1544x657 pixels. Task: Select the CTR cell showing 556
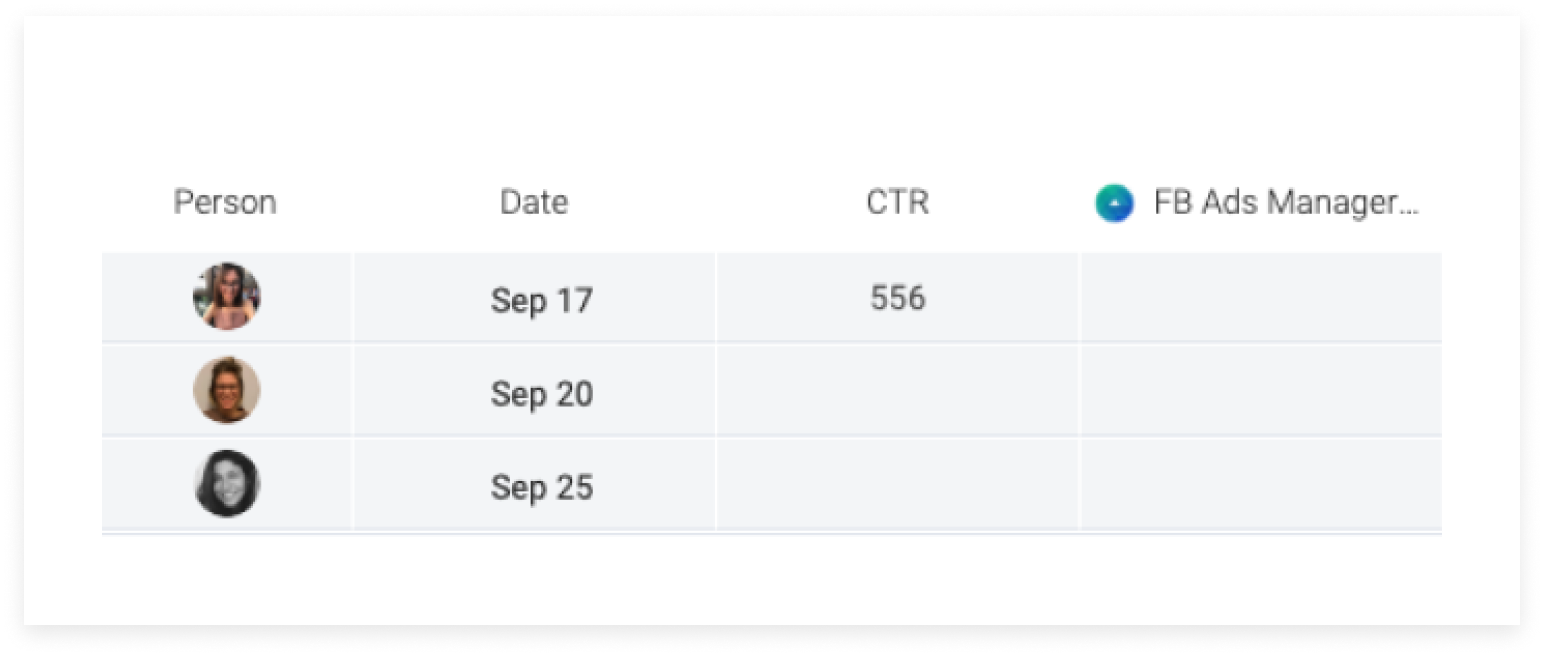pyautogui.click(x=898, y=298)
